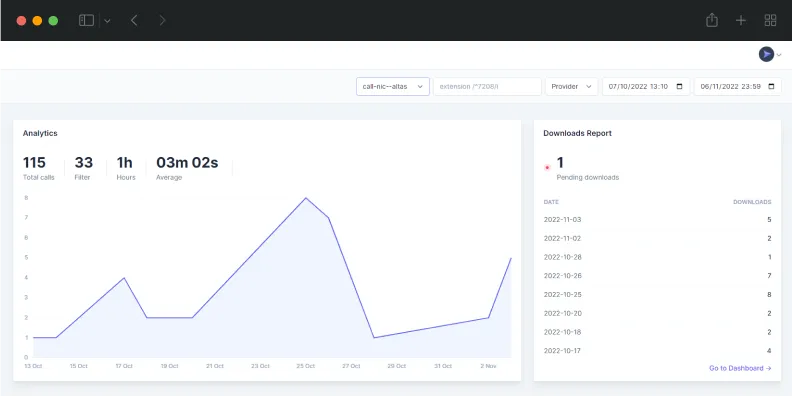Open the Provider dropdown
792x400 pixels.
[x=571, y=87]
